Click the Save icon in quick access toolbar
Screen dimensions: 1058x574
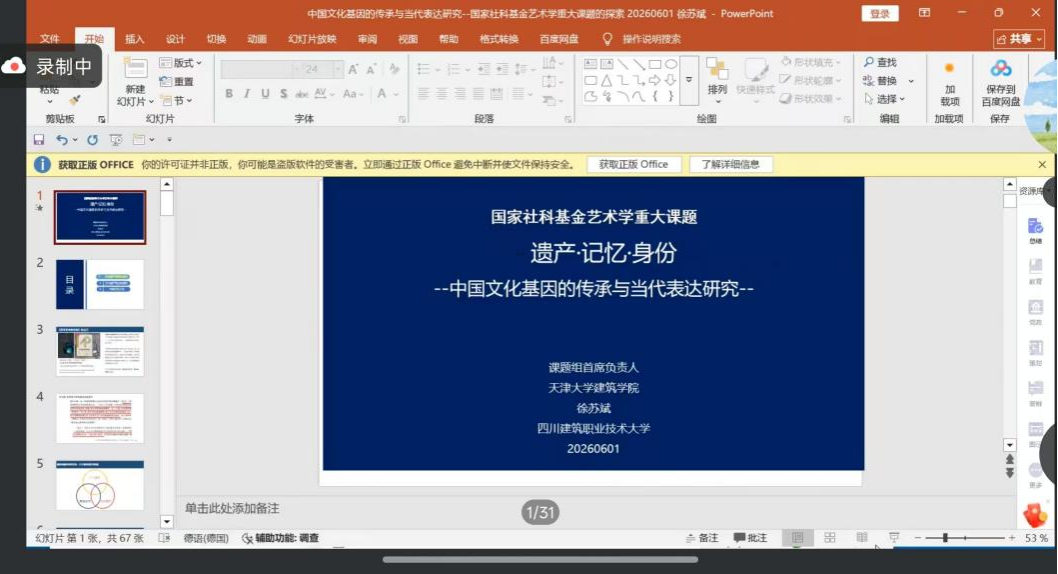(38, 140)
